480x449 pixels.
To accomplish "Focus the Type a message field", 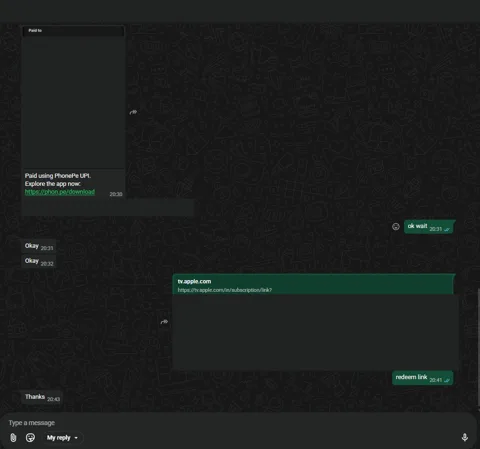I will 233,423.
